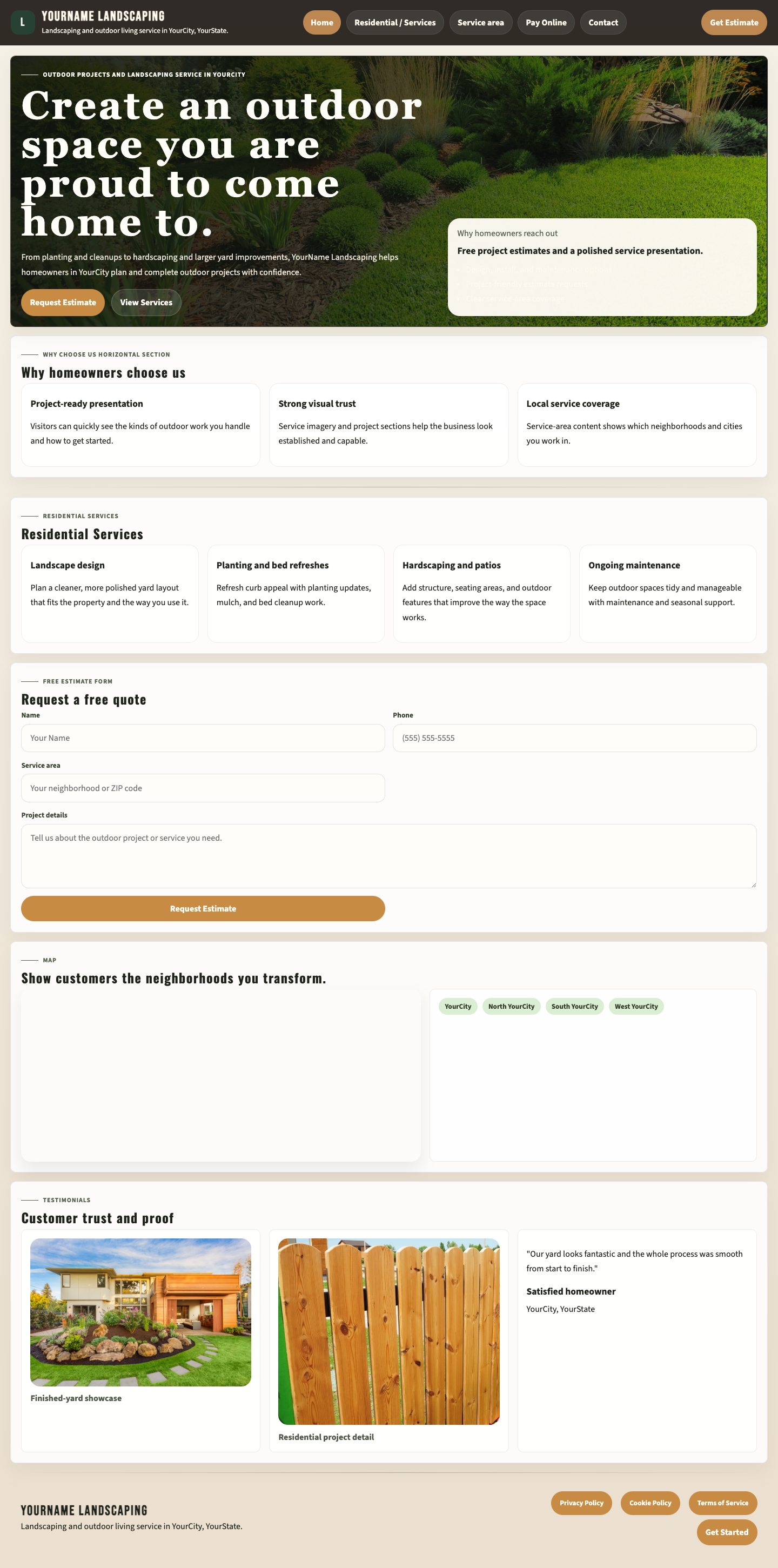Click the Why homeowners choose us heading
778x1568 pixels.
tap(104, 372)
